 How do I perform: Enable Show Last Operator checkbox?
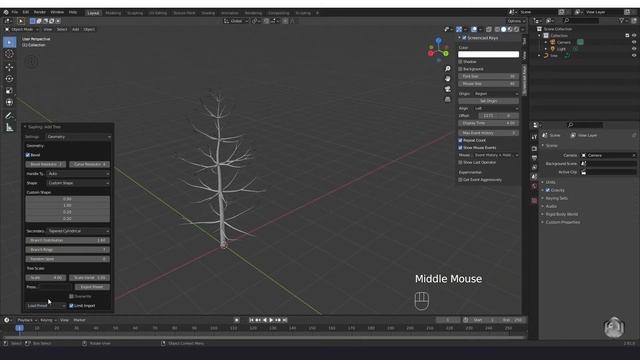tap(460, 162)
